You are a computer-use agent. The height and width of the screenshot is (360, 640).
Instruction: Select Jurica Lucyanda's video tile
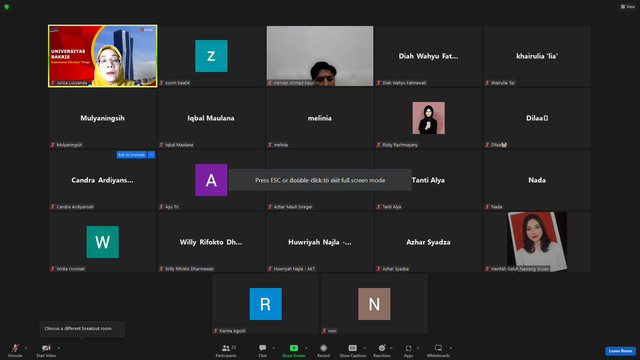(102, 56)
